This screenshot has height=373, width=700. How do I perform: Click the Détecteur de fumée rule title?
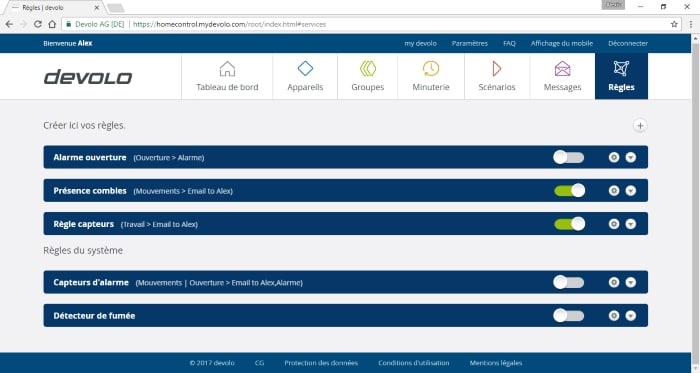(x=94, y=315)
